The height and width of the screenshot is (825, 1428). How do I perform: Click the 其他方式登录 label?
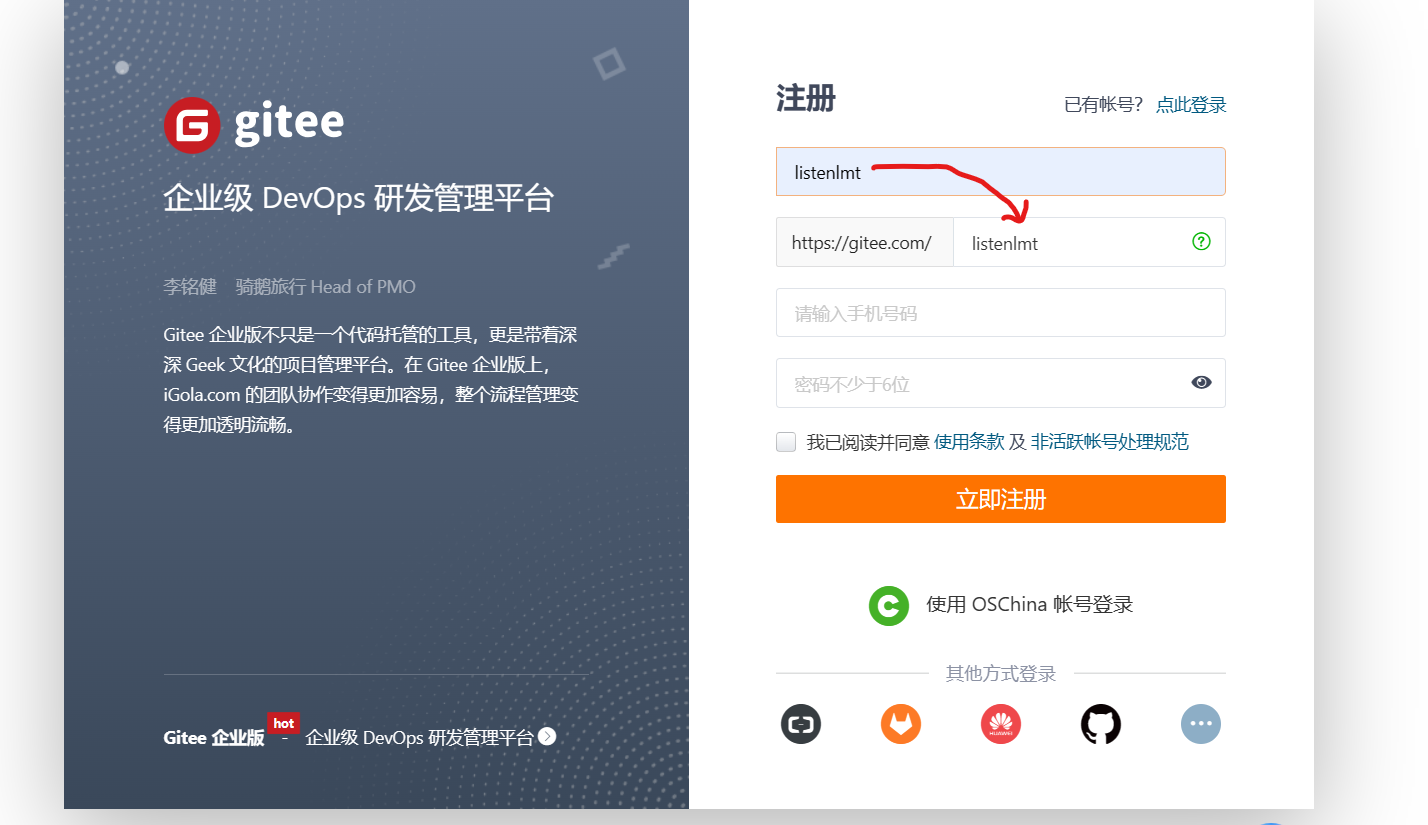(x=1001, y=674)
